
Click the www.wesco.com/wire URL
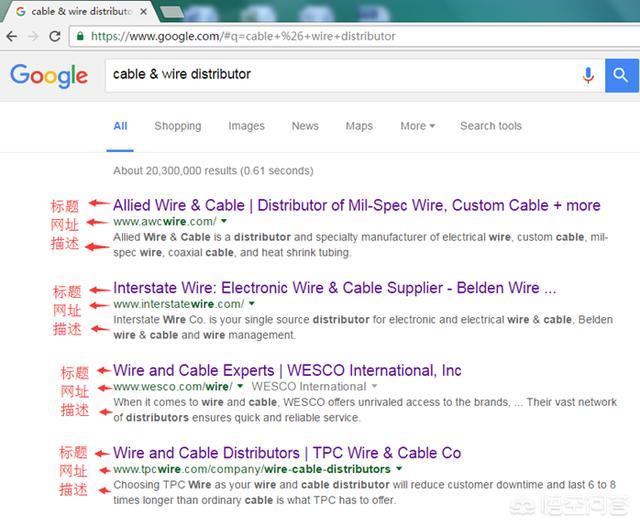click(x=173, y=387)
